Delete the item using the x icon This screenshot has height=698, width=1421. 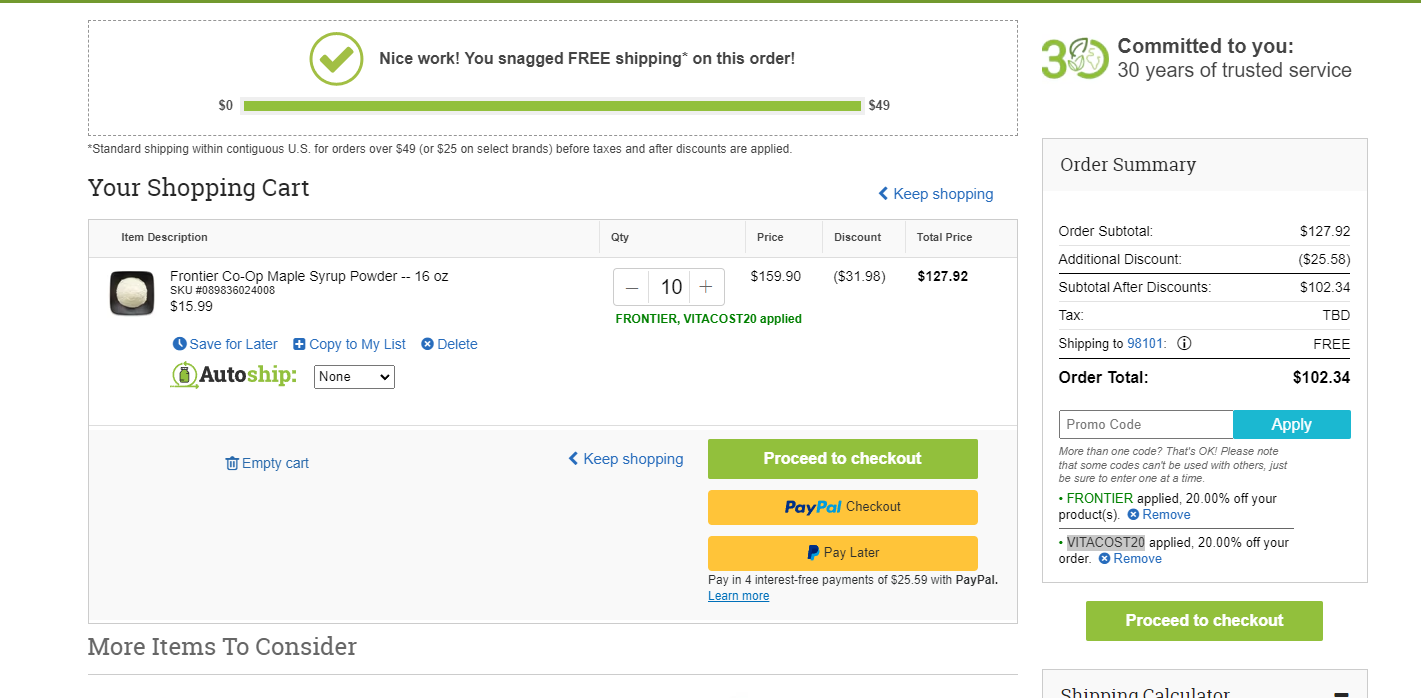[427, 344]
